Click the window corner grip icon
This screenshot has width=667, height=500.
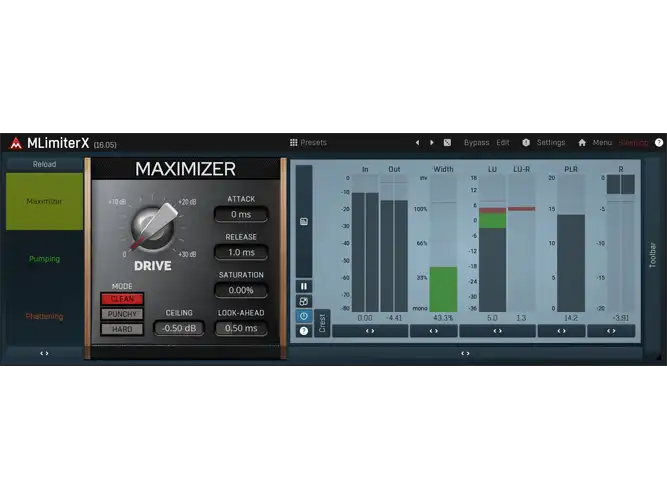[658, 358]
